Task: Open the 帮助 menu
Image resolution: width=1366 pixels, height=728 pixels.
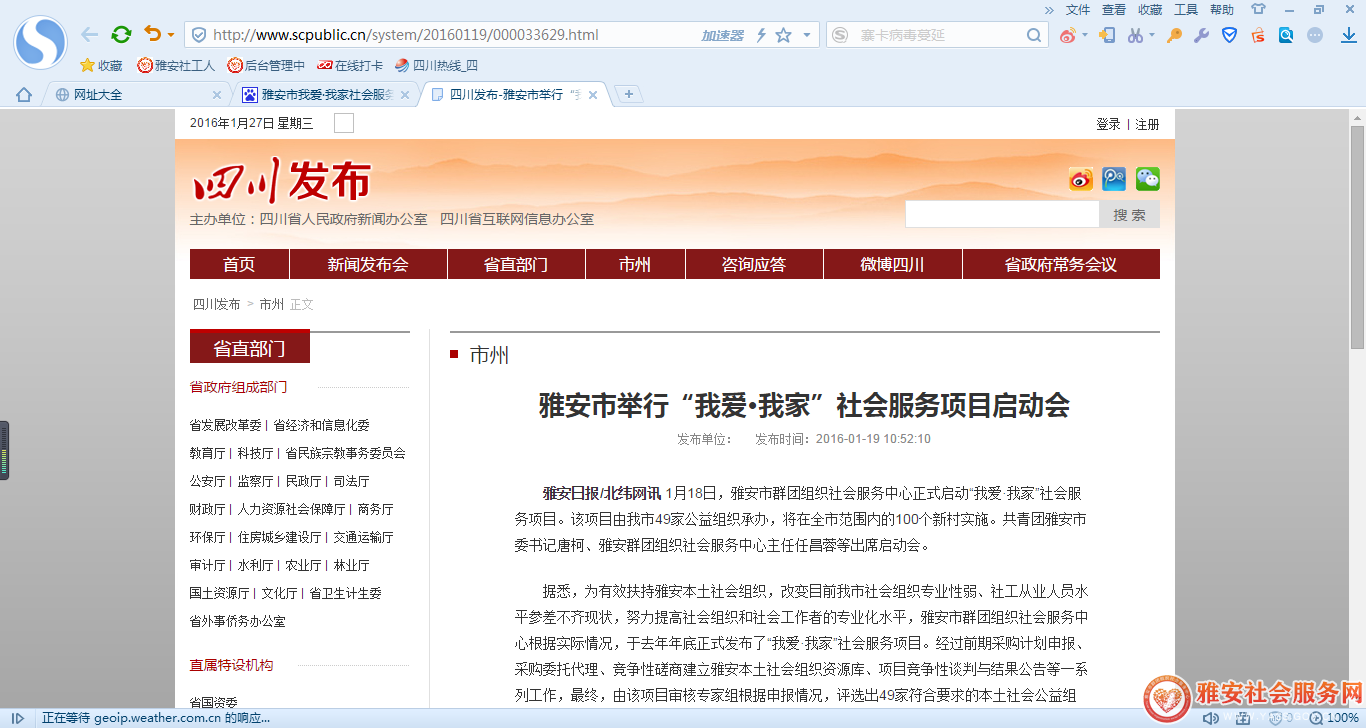Action: pos(1222,10)
